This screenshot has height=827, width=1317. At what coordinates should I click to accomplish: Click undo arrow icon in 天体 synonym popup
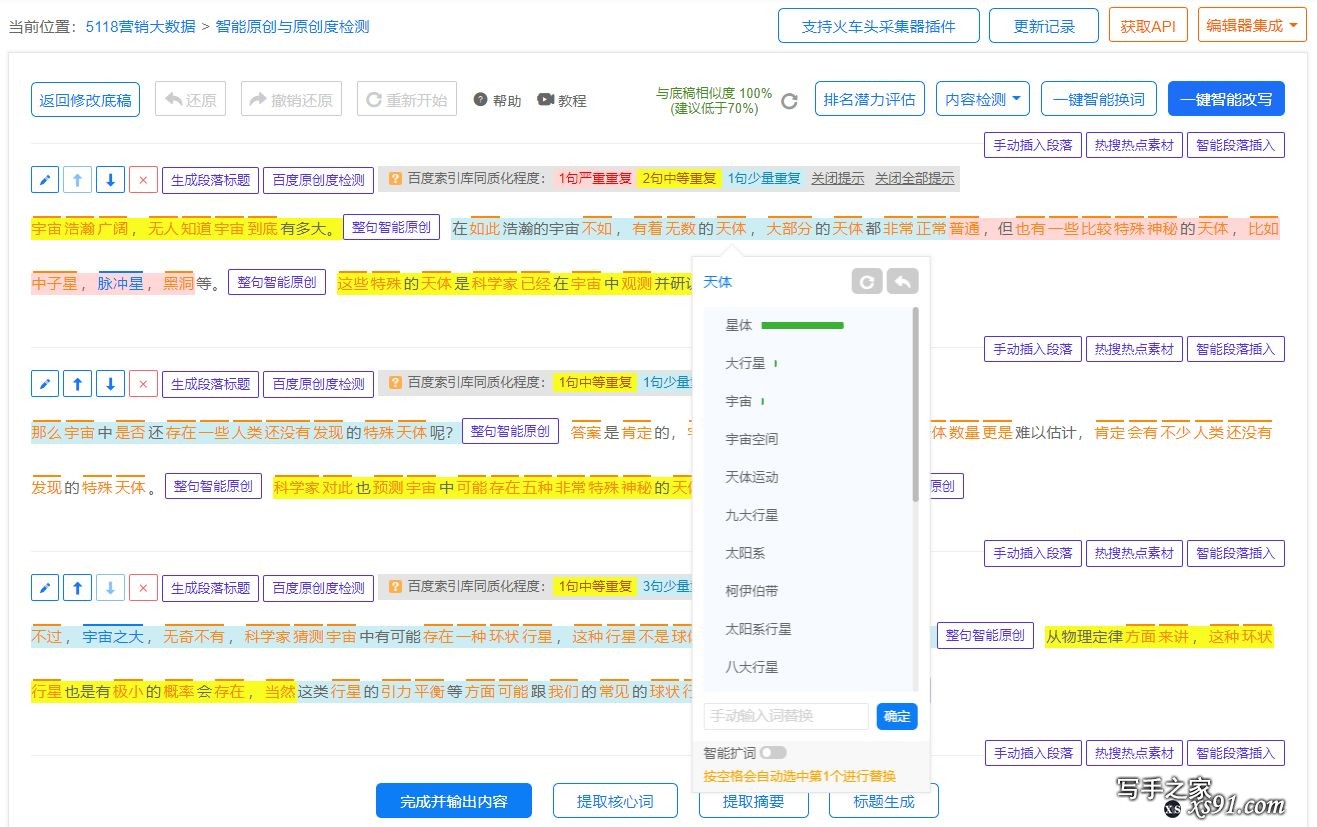[x=902, y=282]
